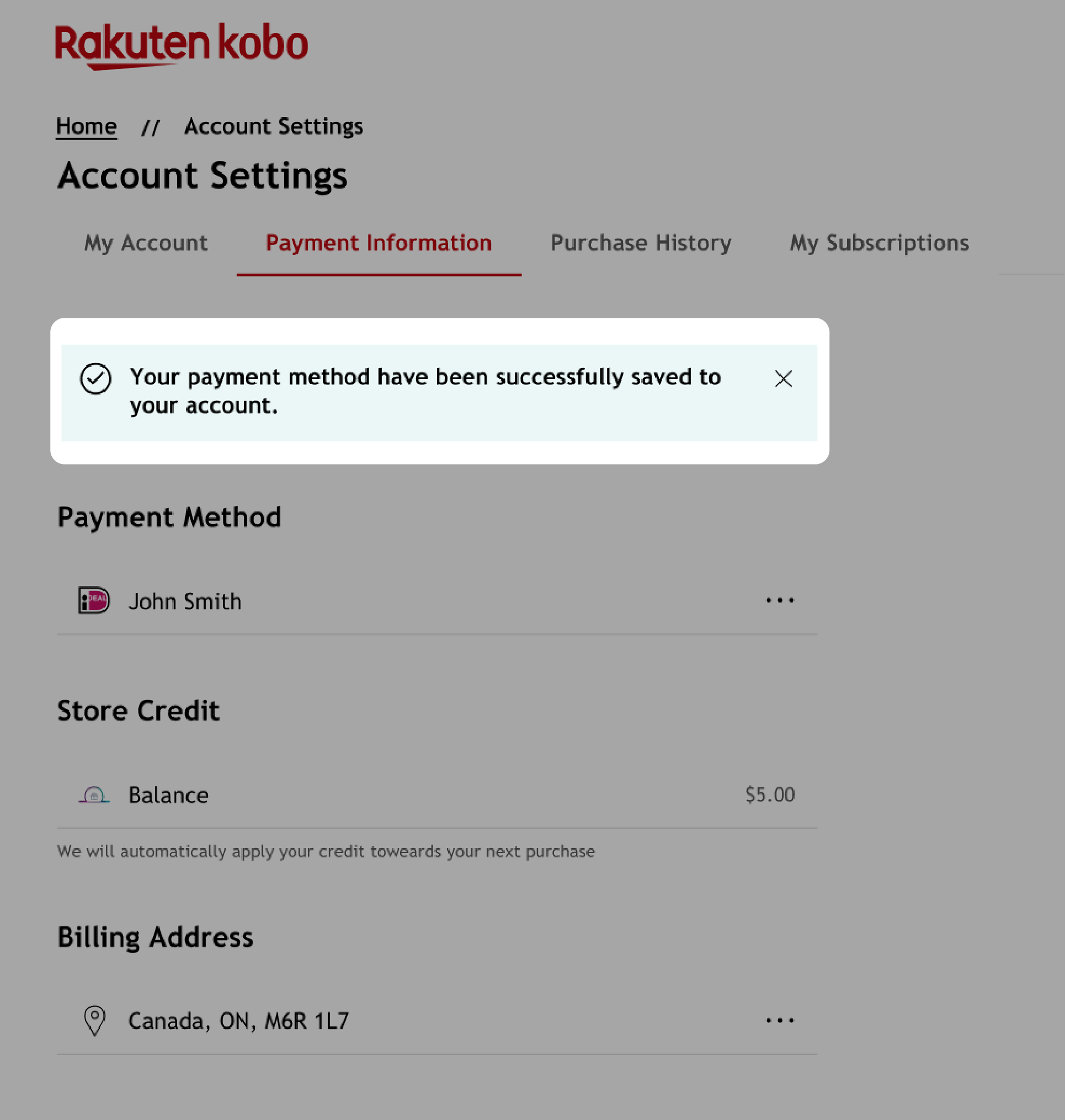
Task: Switch to the Purchase History tab
Action: pos(641,243)
